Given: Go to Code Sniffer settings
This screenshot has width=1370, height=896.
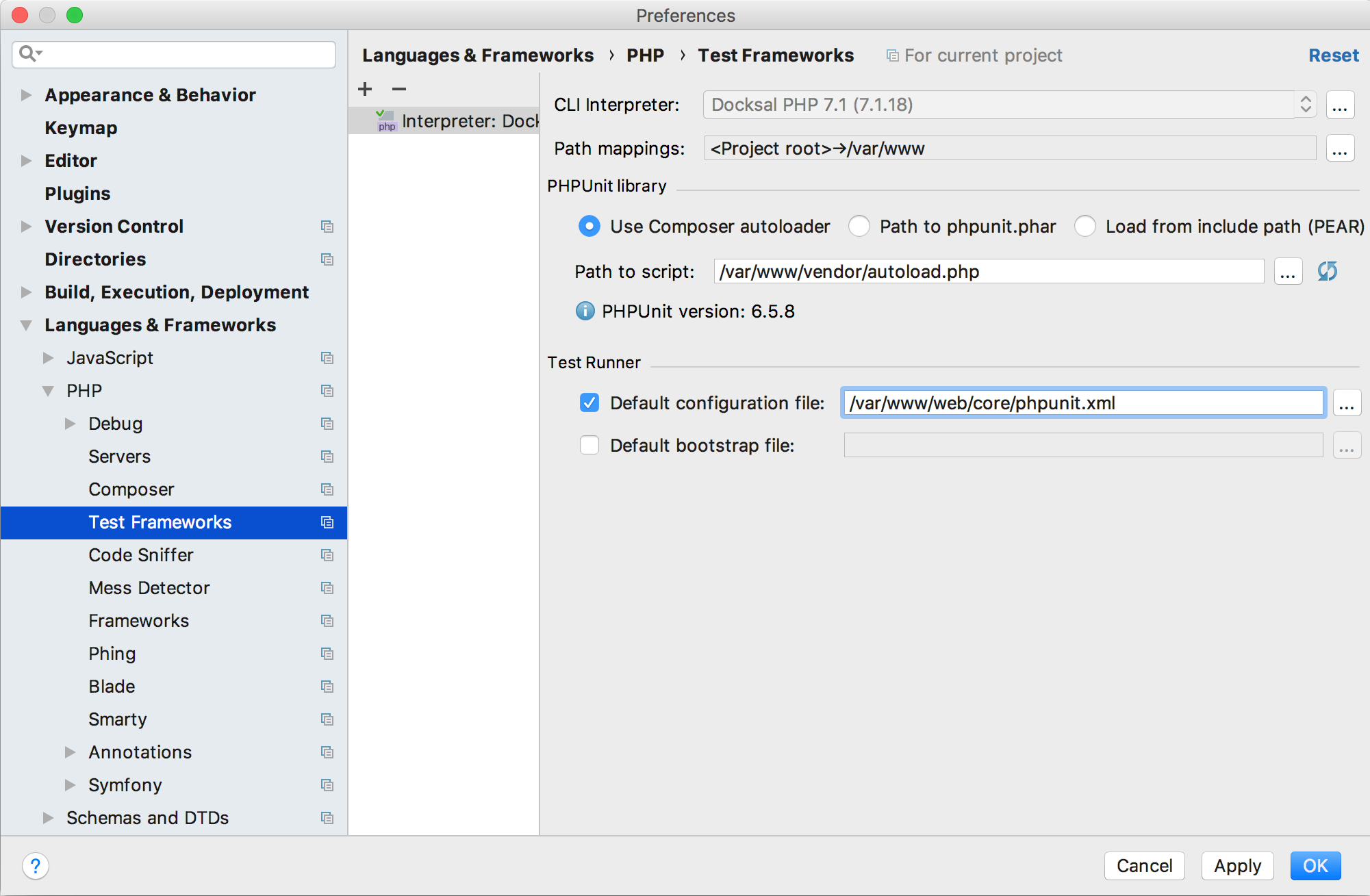Looking at the screenshot, I should click(x=140, y=555).
